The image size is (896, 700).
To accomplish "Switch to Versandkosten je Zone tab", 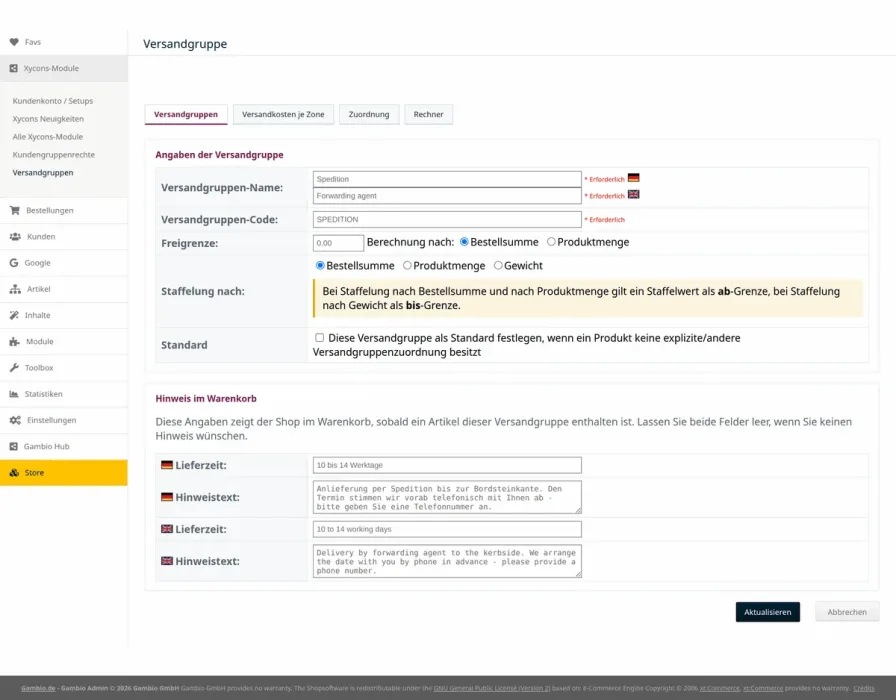I will pyautogui.click(x=283, y=114).
